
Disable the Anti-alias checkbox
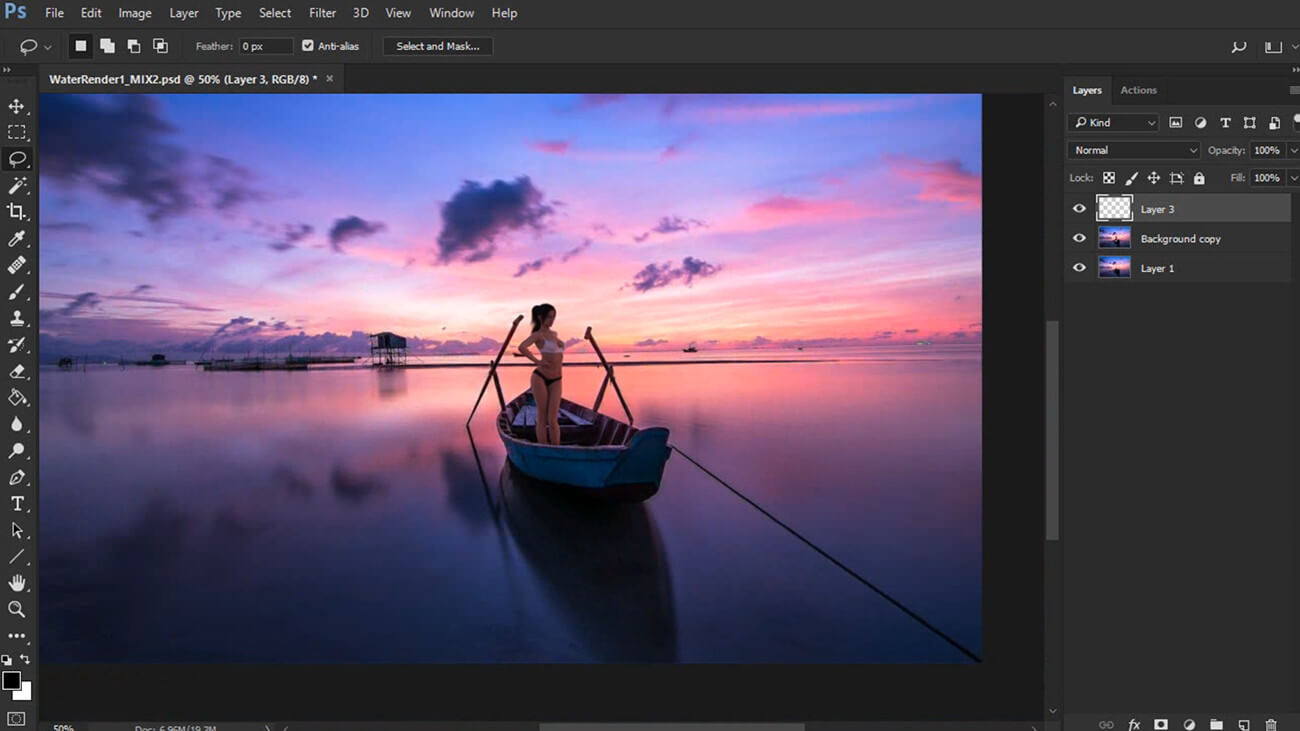tap(308, 46)
